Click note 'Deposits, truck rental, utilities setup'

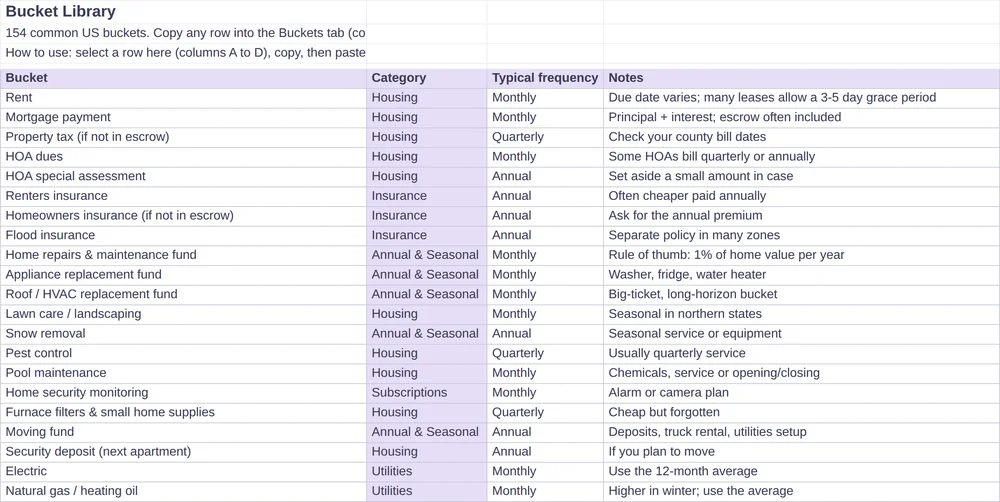pos(802,432)
